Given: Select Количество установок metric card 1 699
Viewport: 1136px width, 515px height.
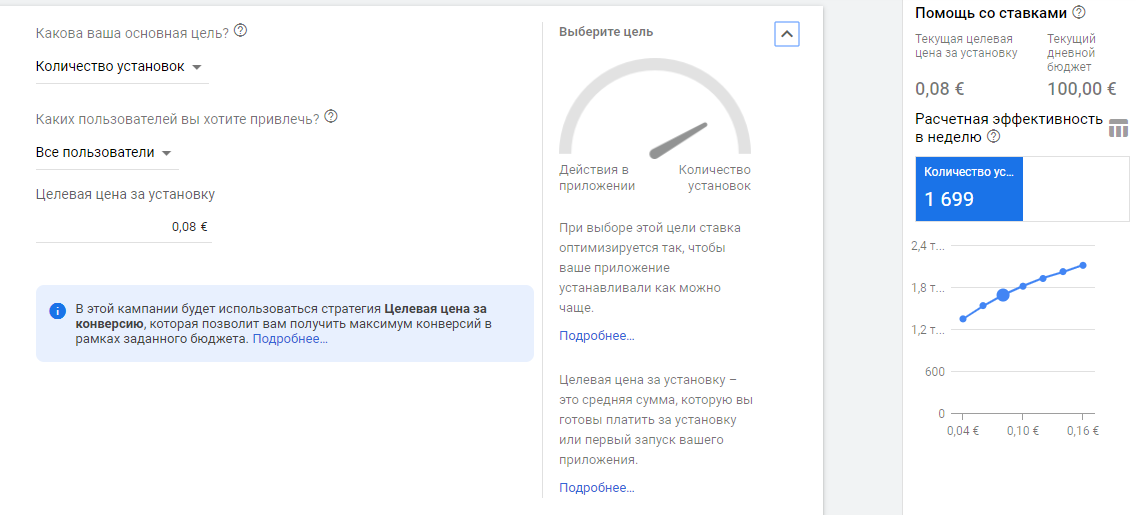Looking at the screenshot, I should (x=969, y=189).
